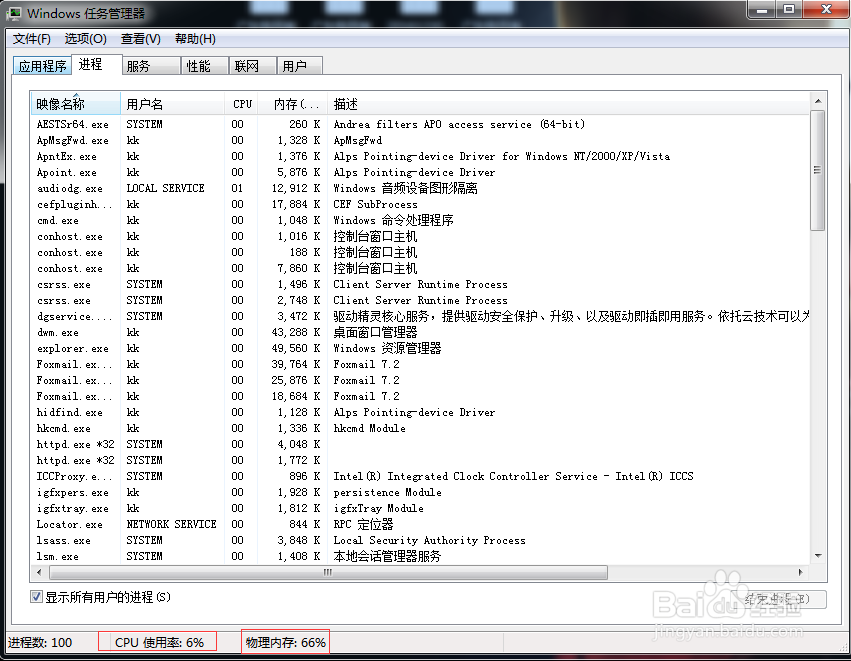851x661 pixels.
Task: Select the cmd.exe process
Action: [420, 220]
